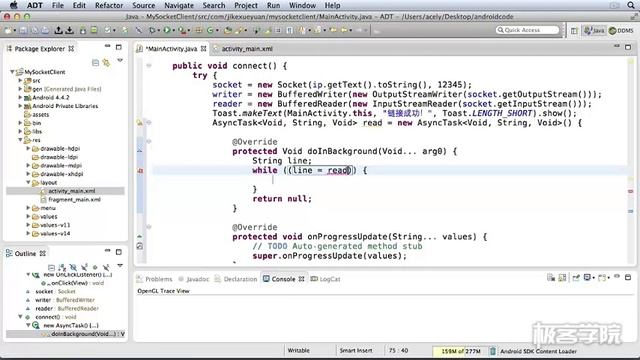Click the Spotlight search icon
Image resolution: width=640 pixels, height=360 pixels.
pos(631,5)
